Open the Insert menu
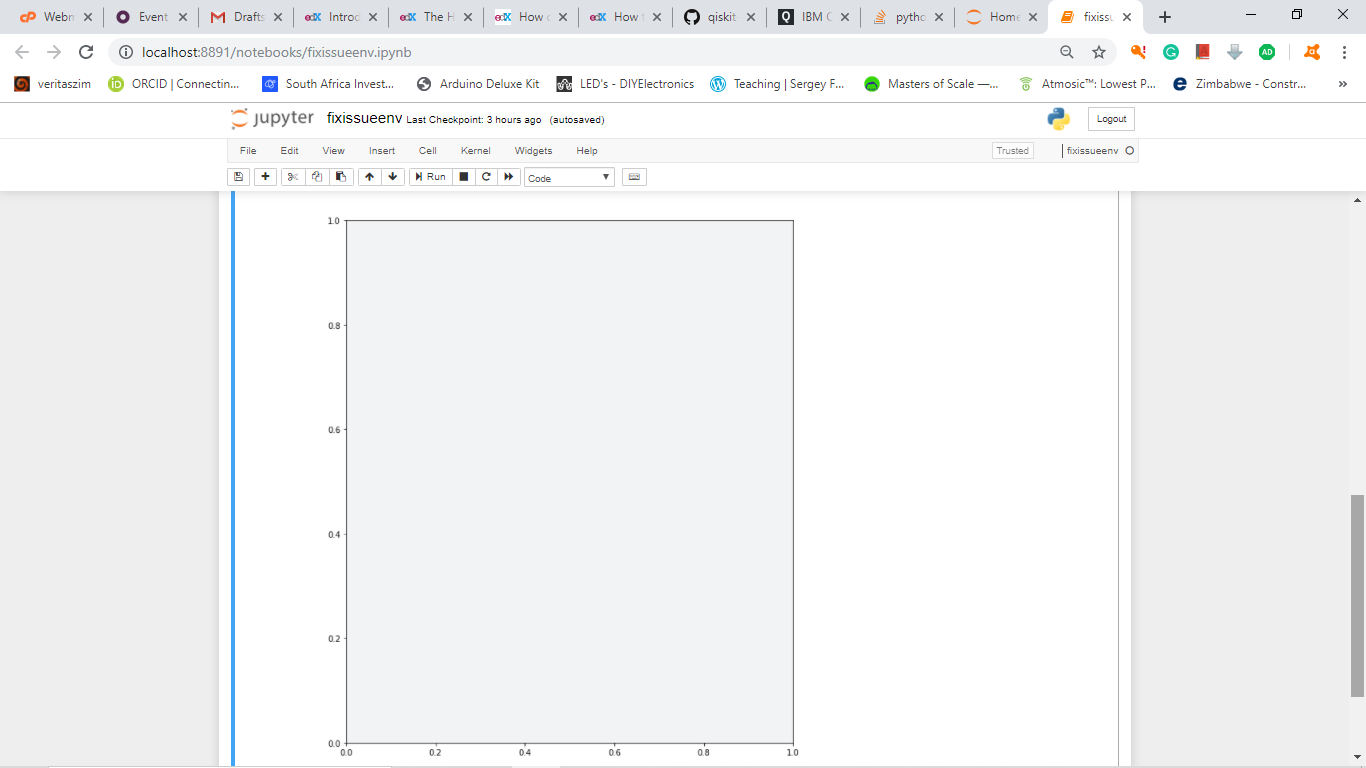 click(x=382, y=150)
